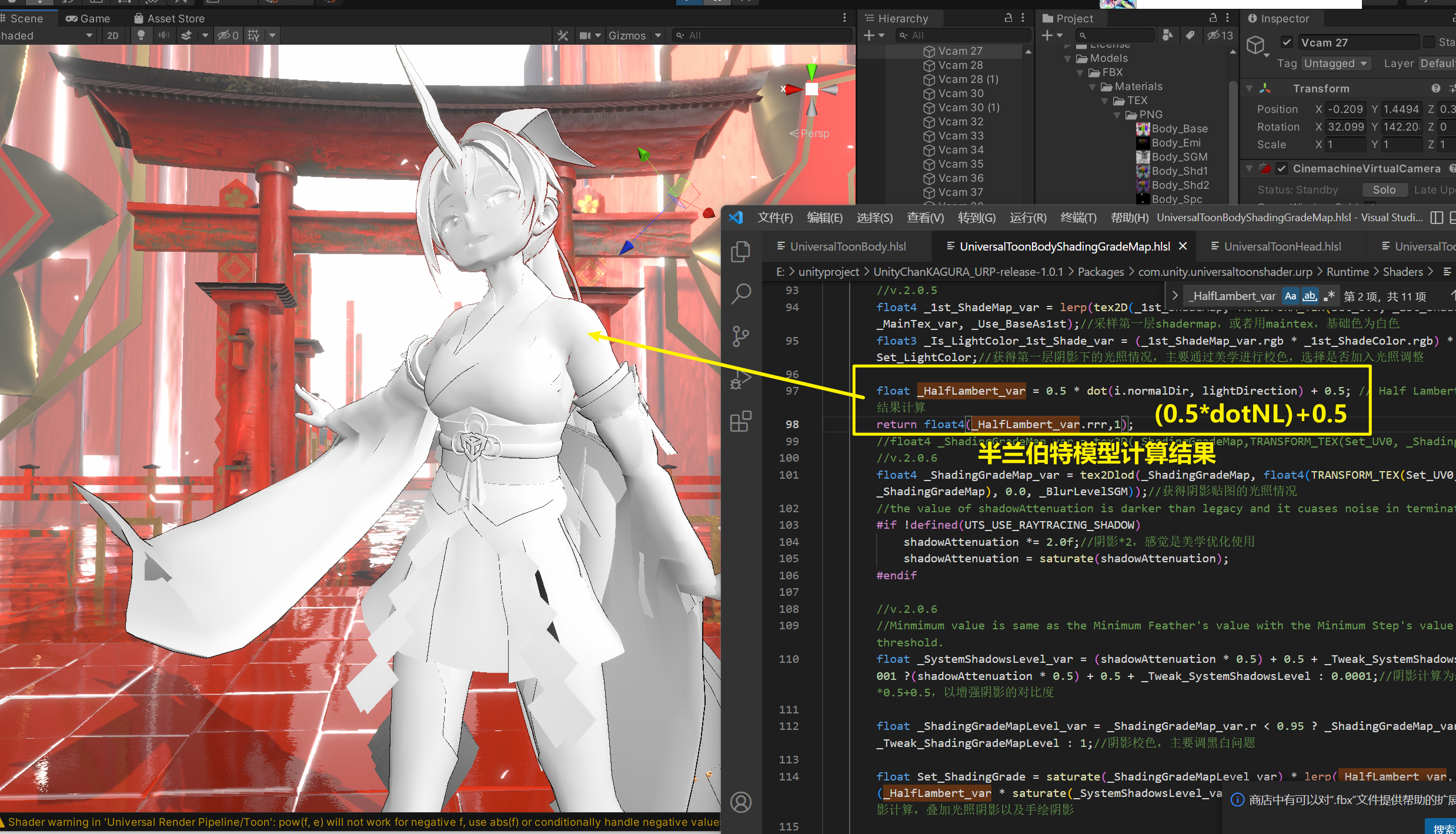The height and width of the screenshot is (834, 1456).
Task: Click Position X value field
Action: 1345,109
